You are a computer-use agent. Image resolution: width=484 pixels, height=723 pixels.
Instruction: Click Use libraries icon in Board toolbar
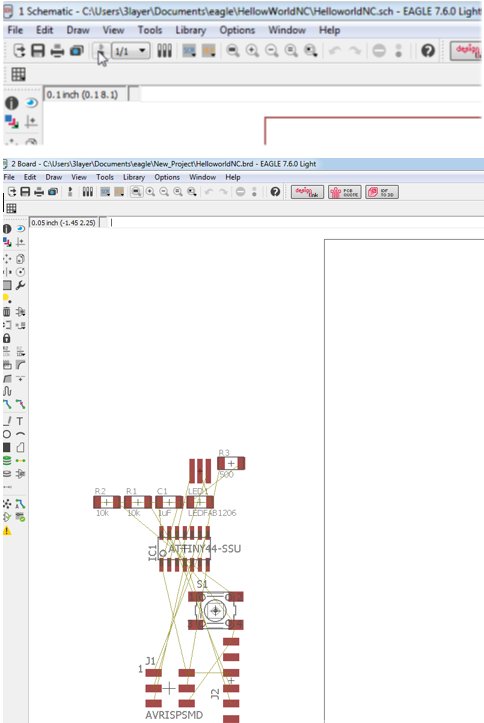pyautogui.click(x=88, y=192)
